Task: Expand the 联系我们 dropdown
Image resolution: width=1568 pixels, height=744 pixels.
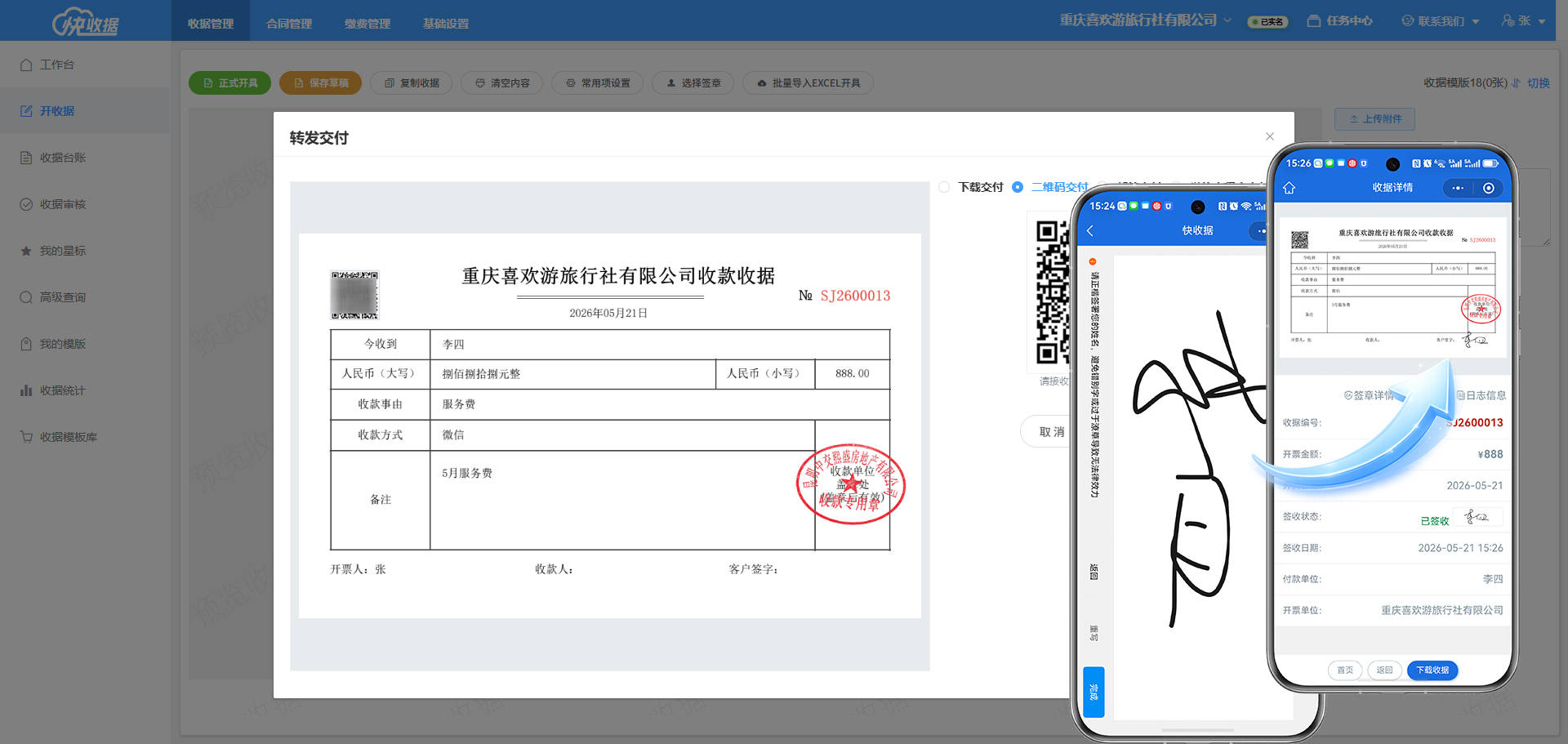Action: tap(1441, 21)
